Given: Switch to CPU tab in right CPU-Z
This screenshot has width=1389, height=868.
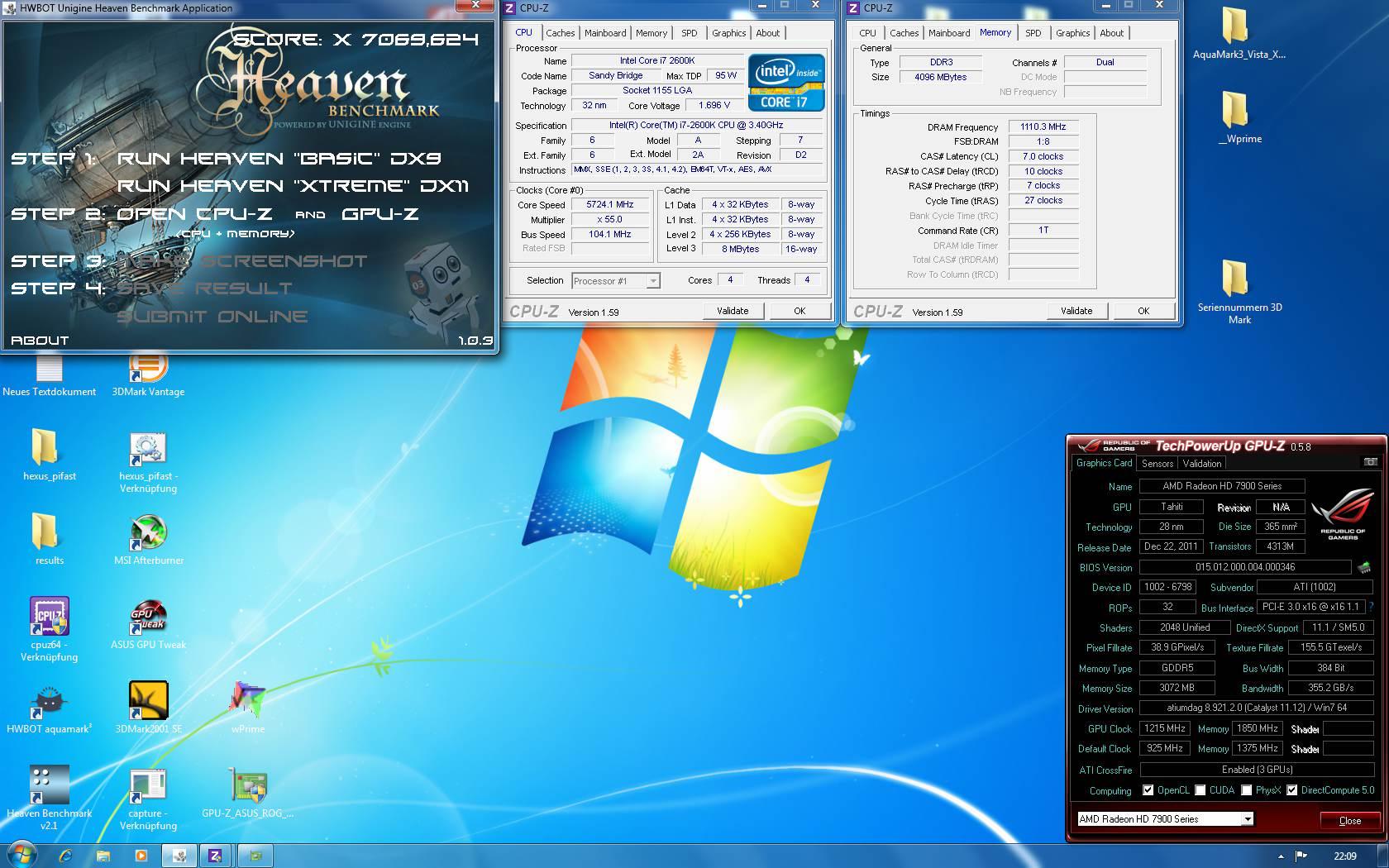Looking at the screenshot, I should [x=867, y=33].
